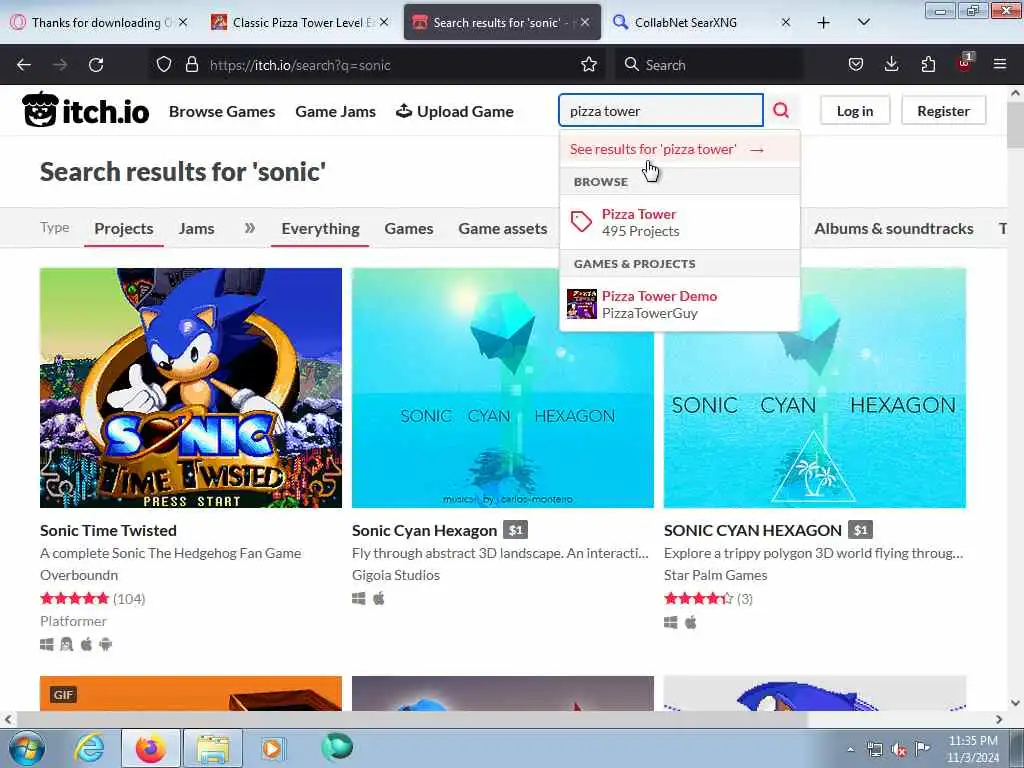Open the Pocket save icon
The height and width of the screenshot is (768, 1024).
[856, 65]
